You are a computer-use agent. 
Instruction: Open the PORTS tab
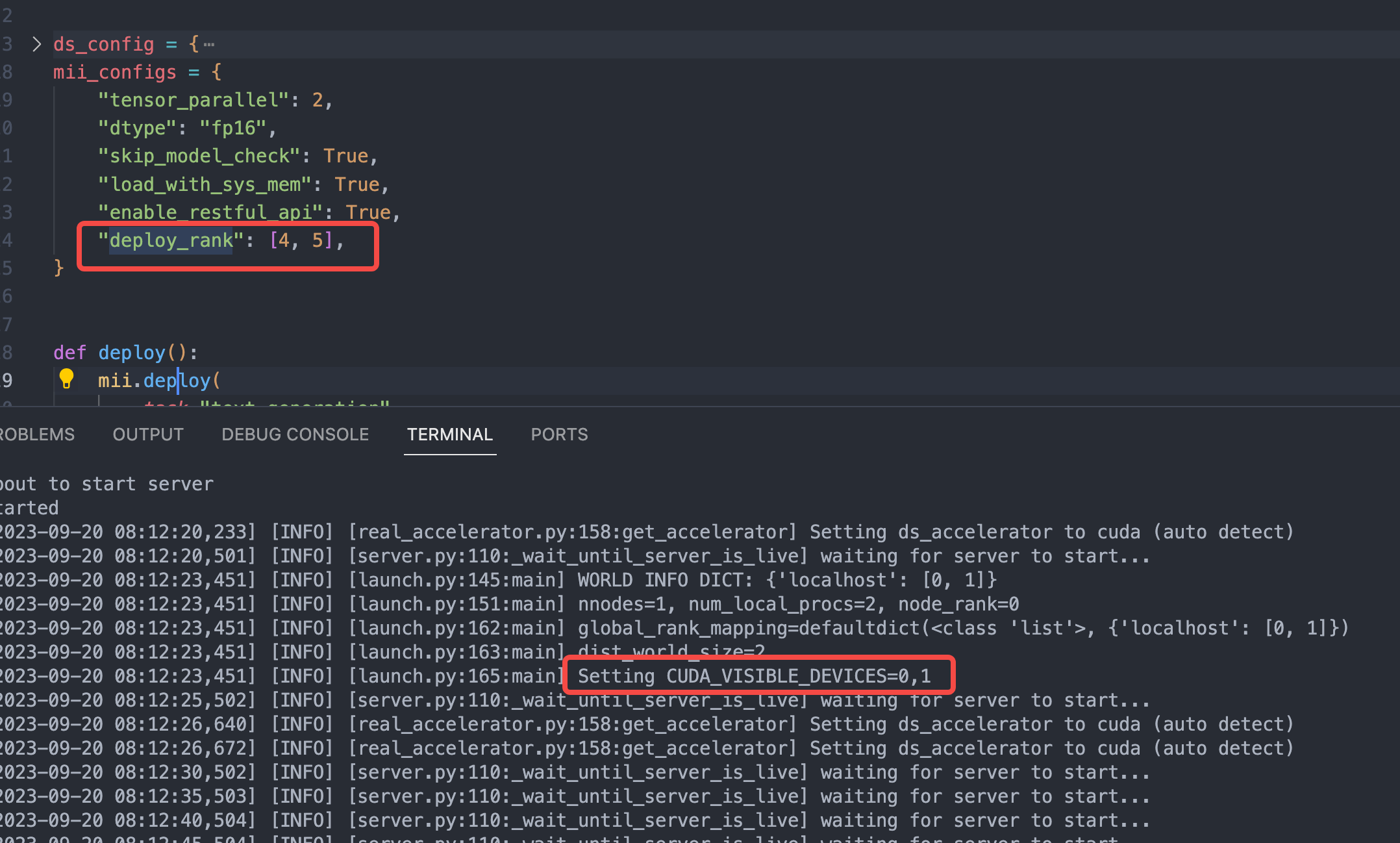click(558, 434)
